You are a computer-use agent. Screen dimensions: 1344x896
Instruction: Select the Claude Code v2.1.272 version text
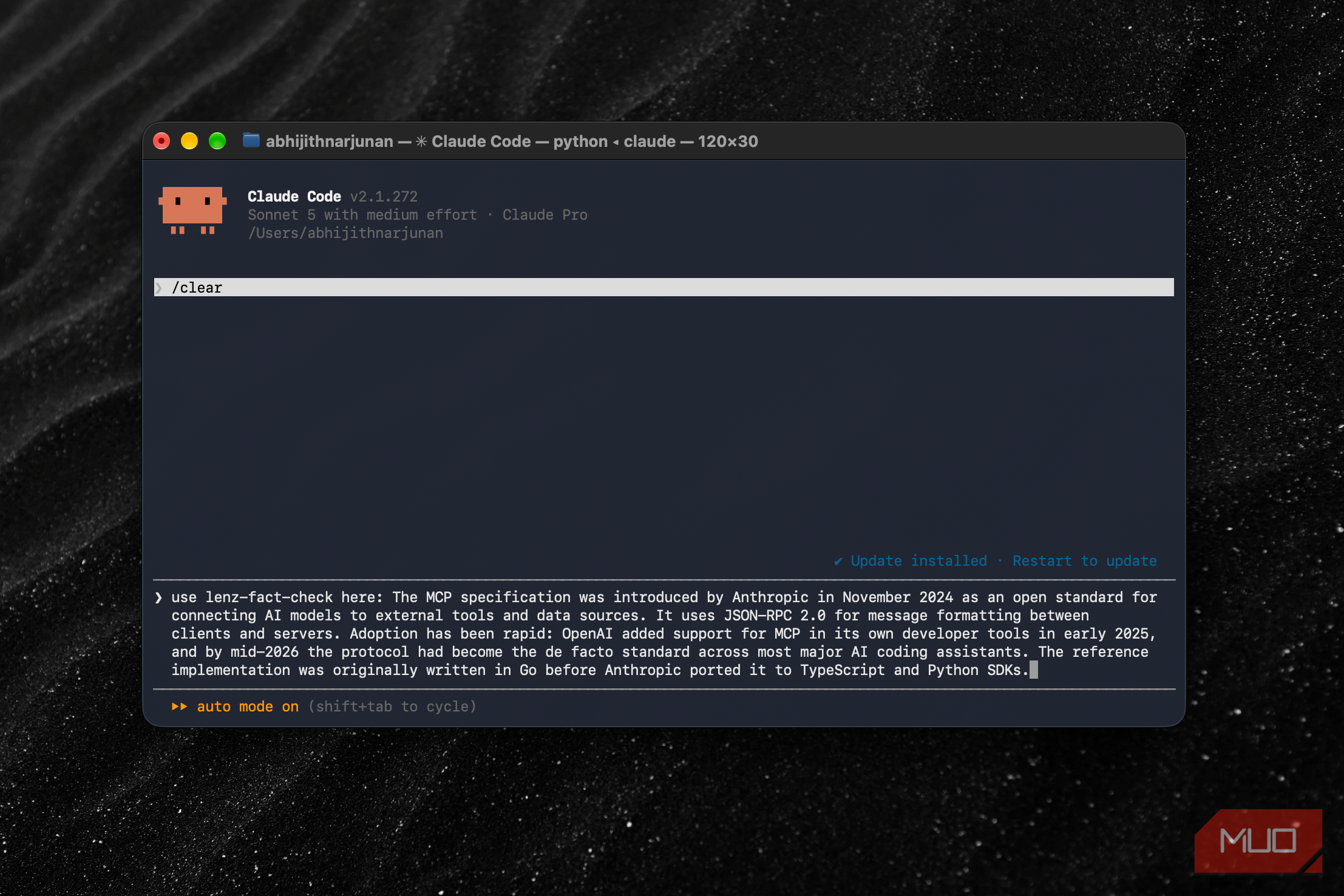point(384,197)
